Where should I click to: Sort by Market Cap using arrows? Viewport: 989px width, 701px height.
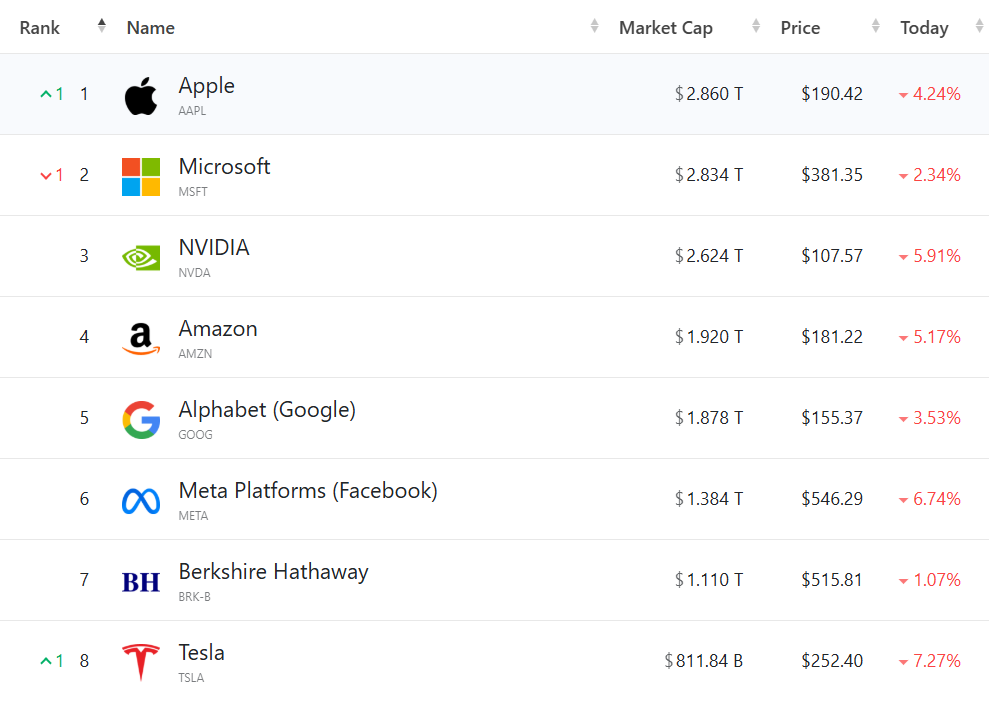click(x=756, y=27)
